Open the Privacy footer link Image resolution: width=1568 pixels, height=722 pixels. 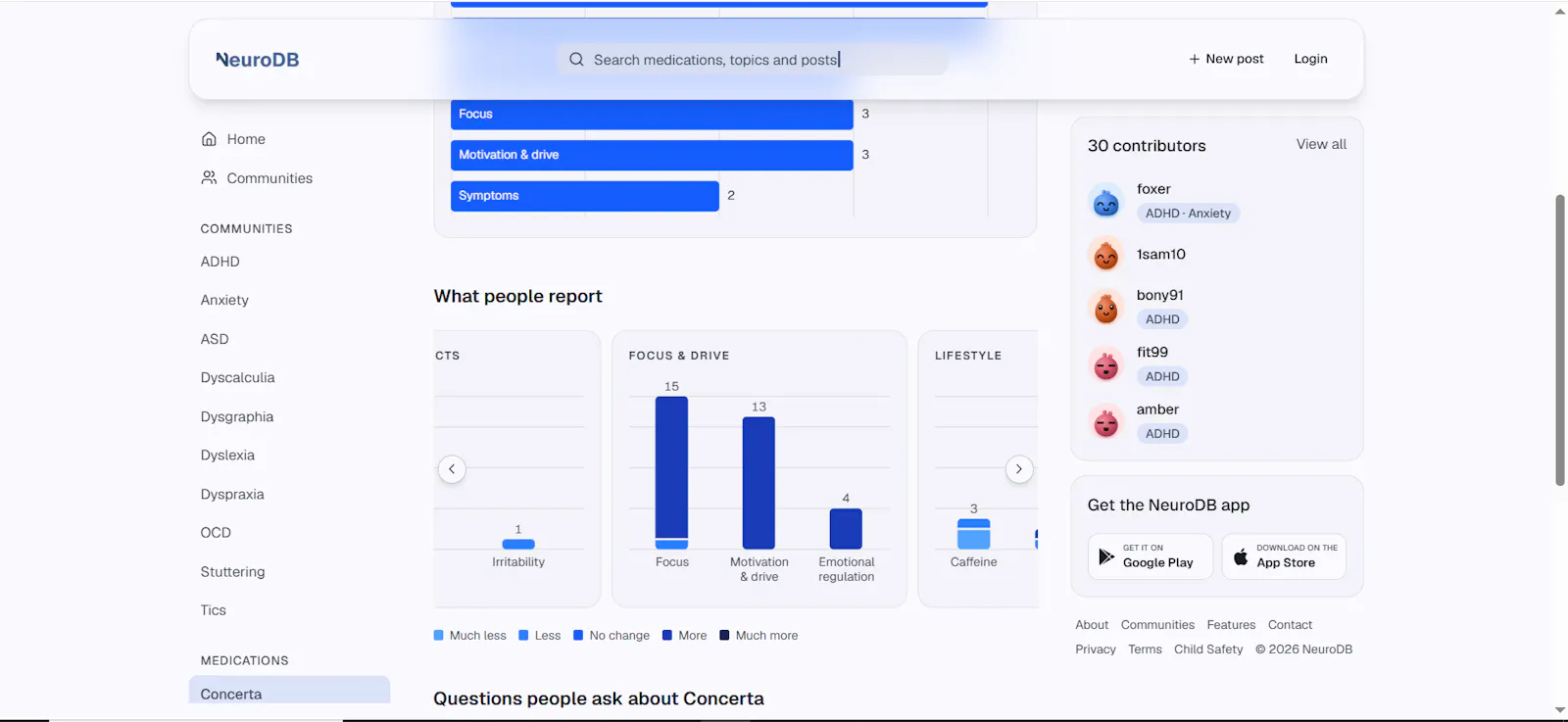(1096, 650)
